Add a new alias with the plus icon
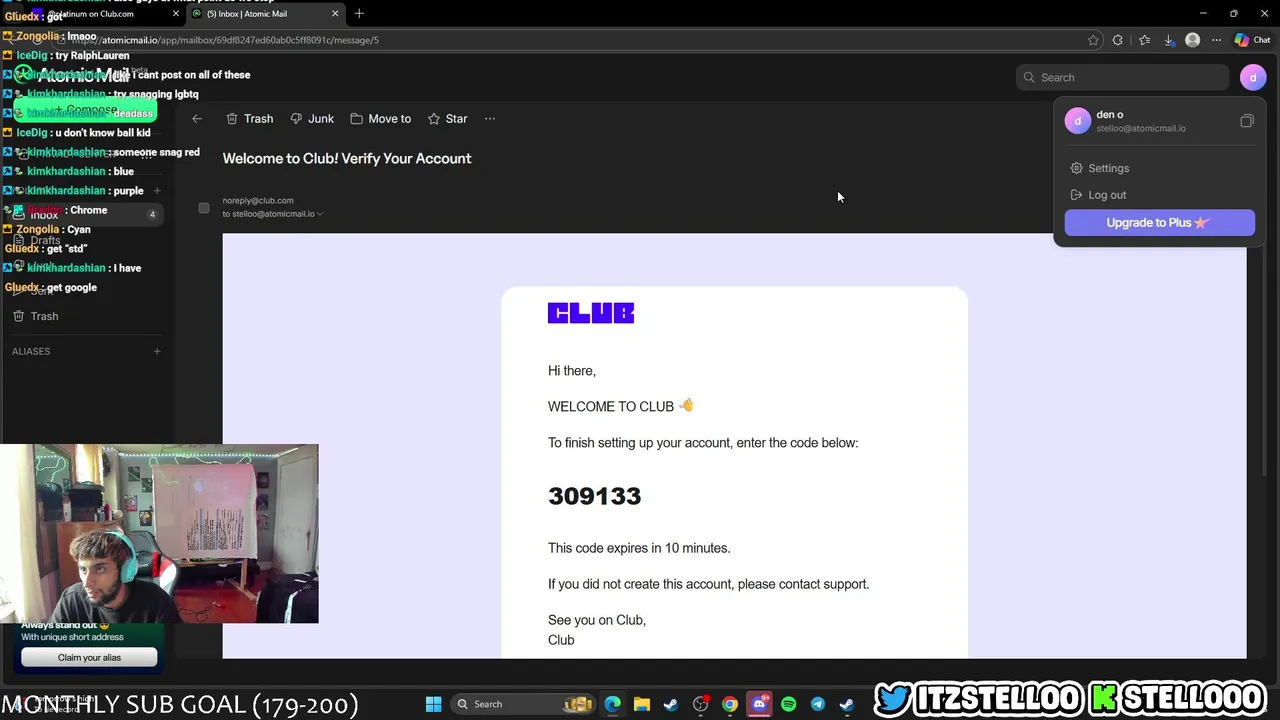The image size is (1280, 720). click(157, 351)
